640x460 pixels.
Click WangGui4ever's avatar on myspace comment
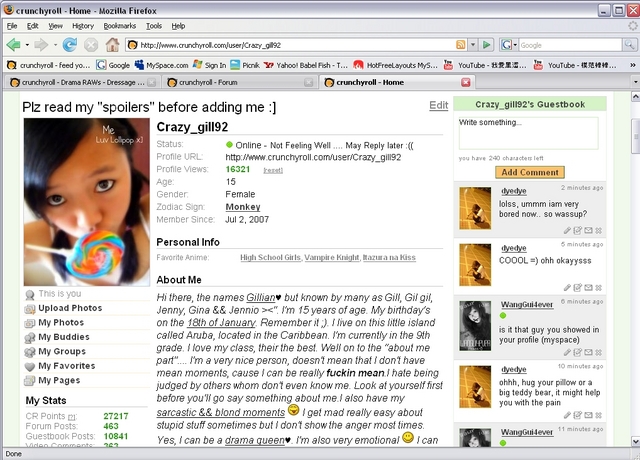click(x=475, y=326)
